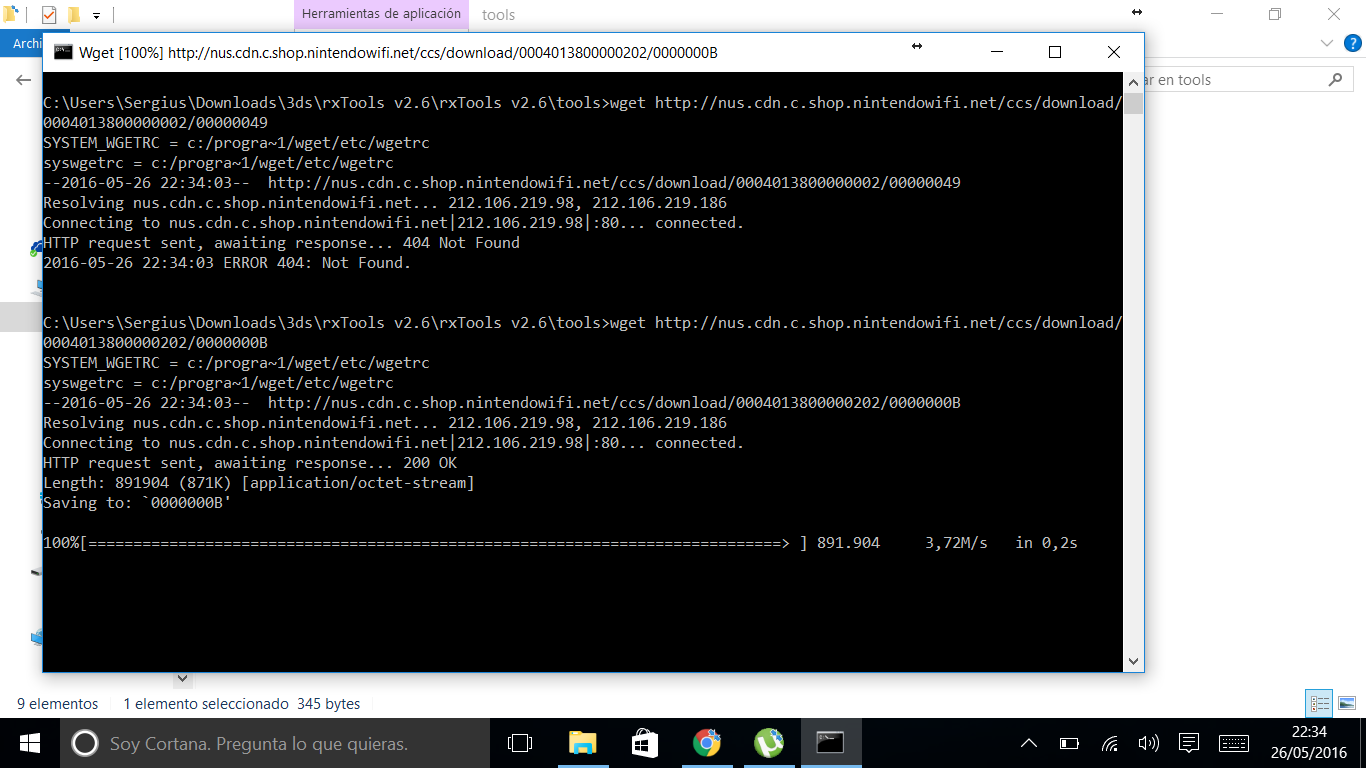Viewport: 1366px width, 768px height.
Task: Click the search field in the tools folder
Action: 1246,80
